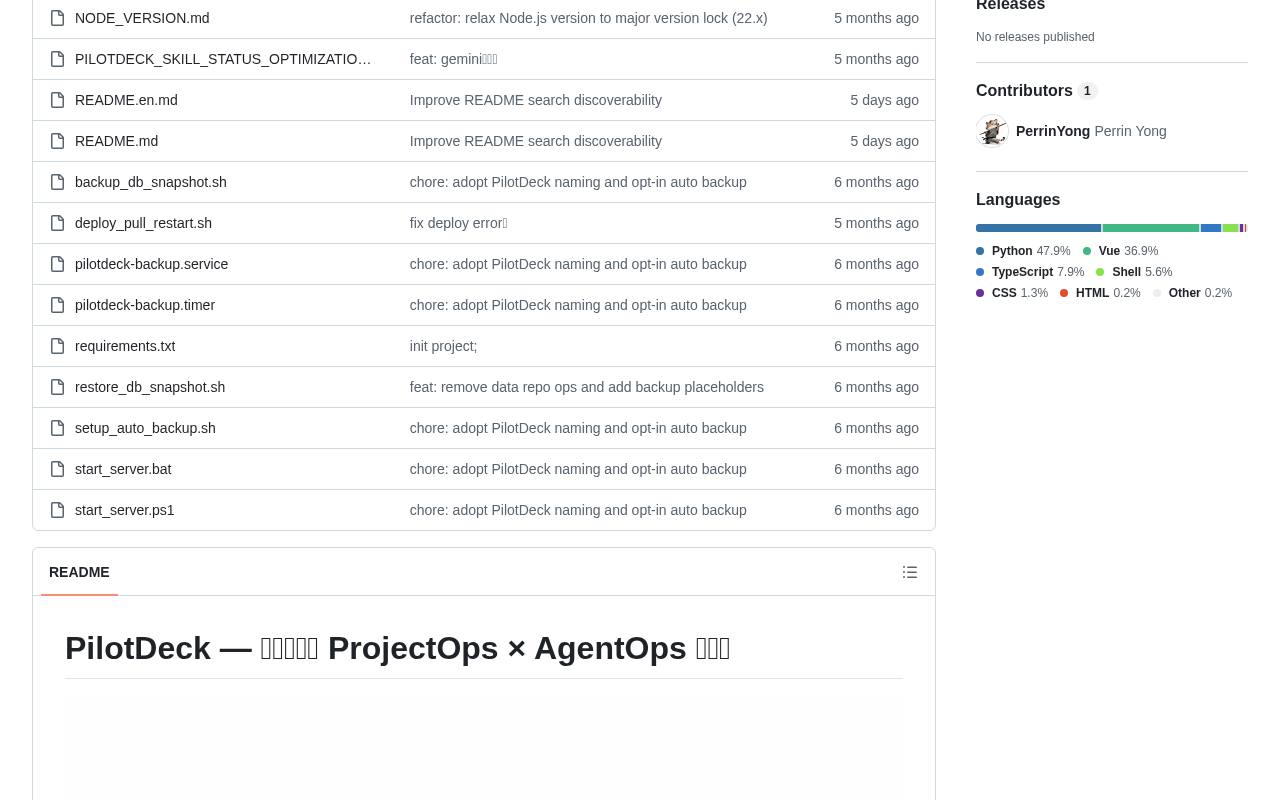The image size is (1280, 800).
Task: Open start_server.bat
Action: point(123,469)
